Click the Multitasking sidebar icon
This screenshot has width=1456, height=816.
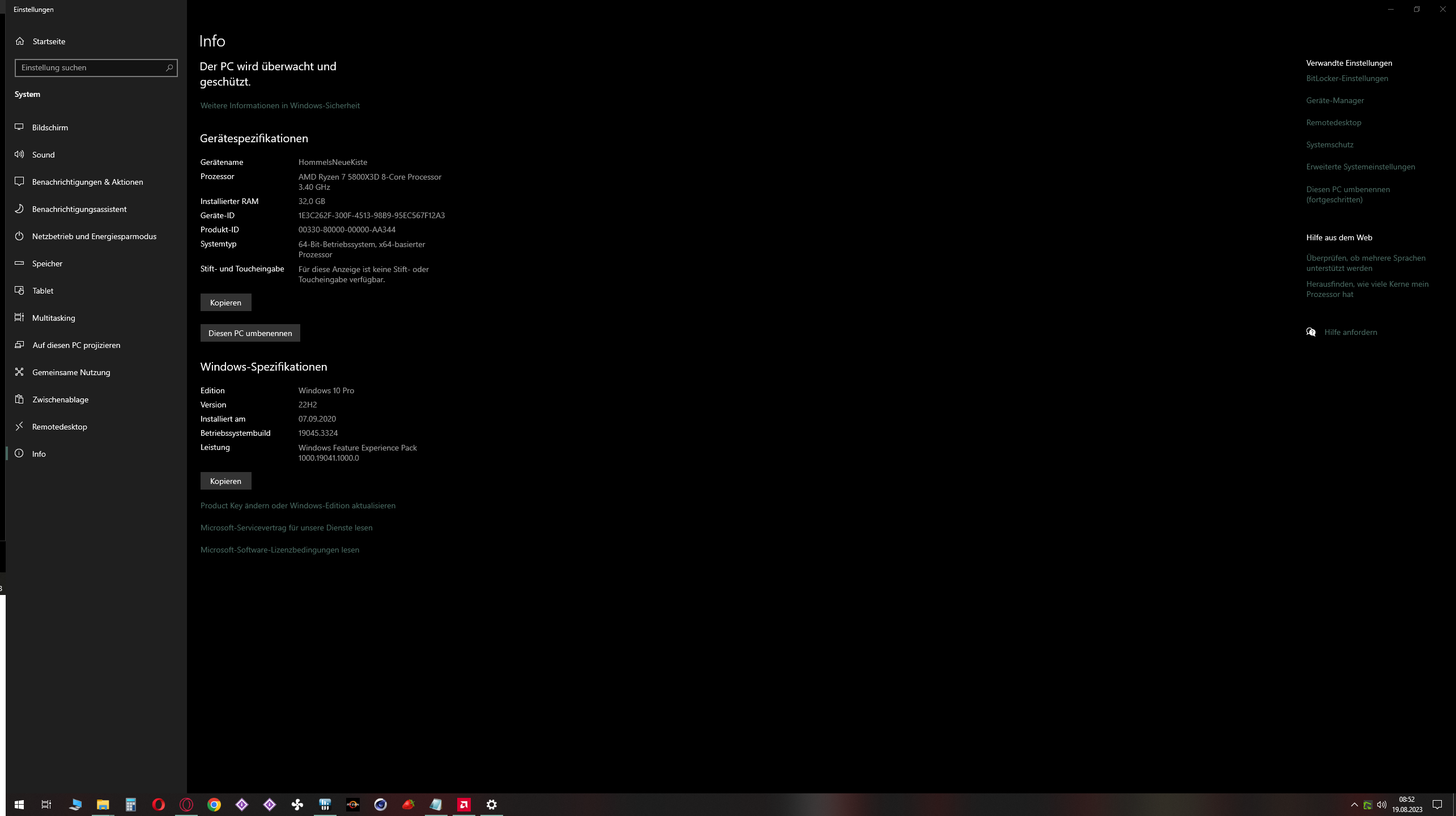tap(19, 318)
